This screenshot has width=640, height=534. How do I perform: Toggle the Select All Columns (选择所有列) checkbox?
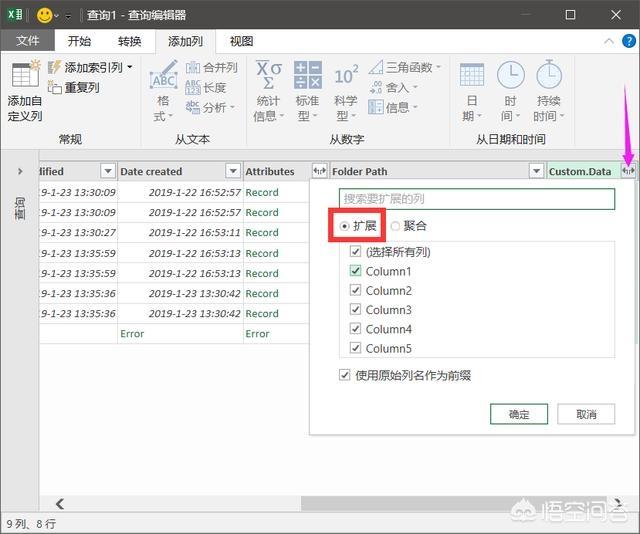coord(356,251)
